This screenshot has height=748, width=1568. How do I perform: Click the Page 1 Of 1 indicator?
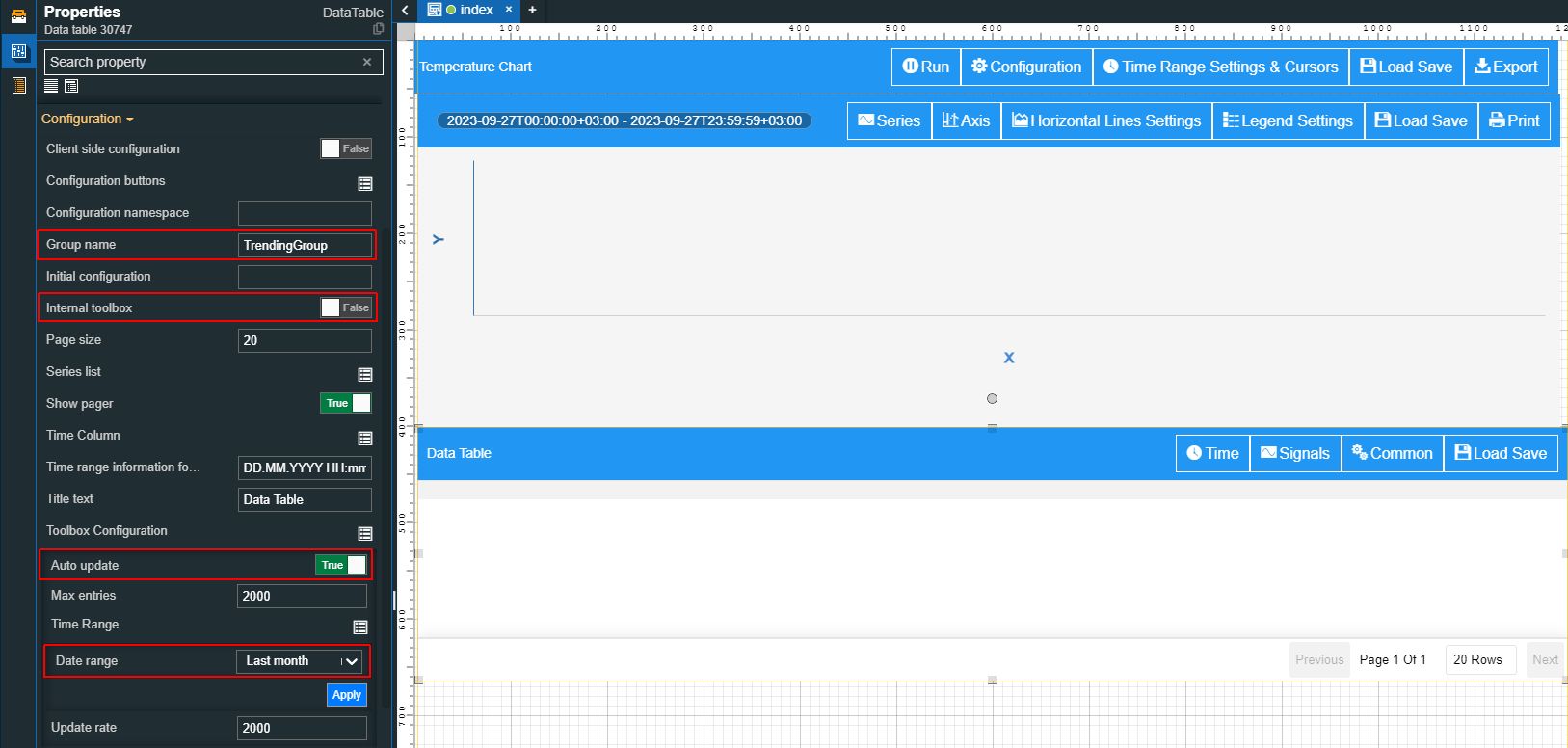[x=1393, y=659]
